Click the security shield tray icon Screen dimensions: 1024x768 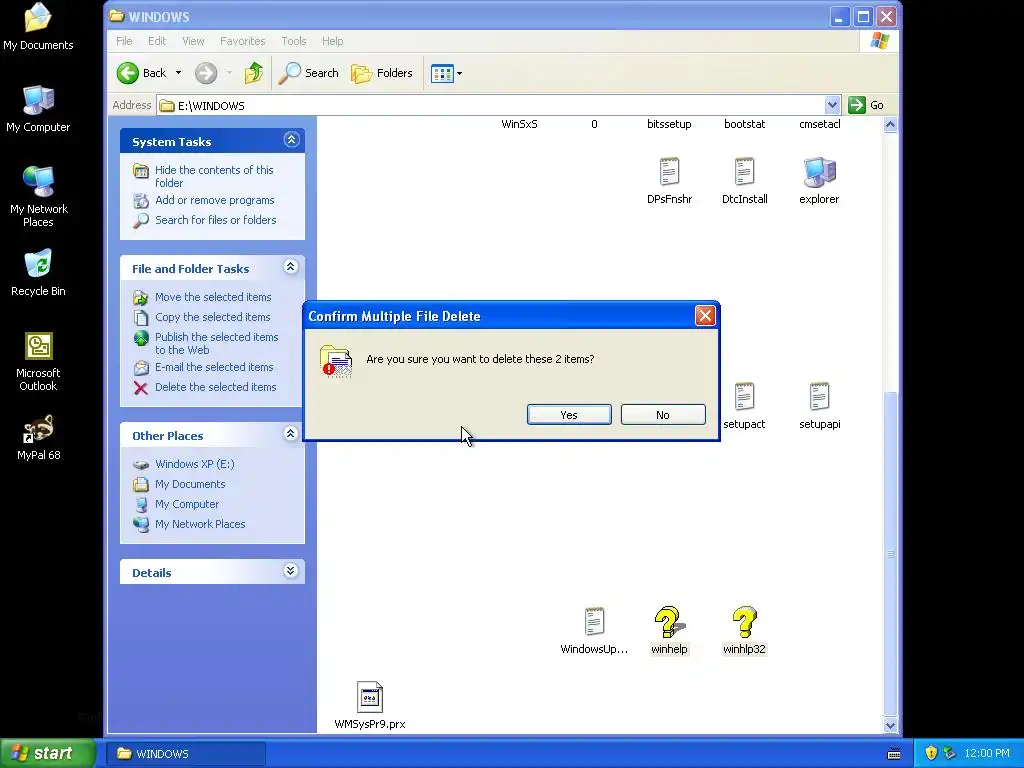pyautogui.click(x=931, y=754)
